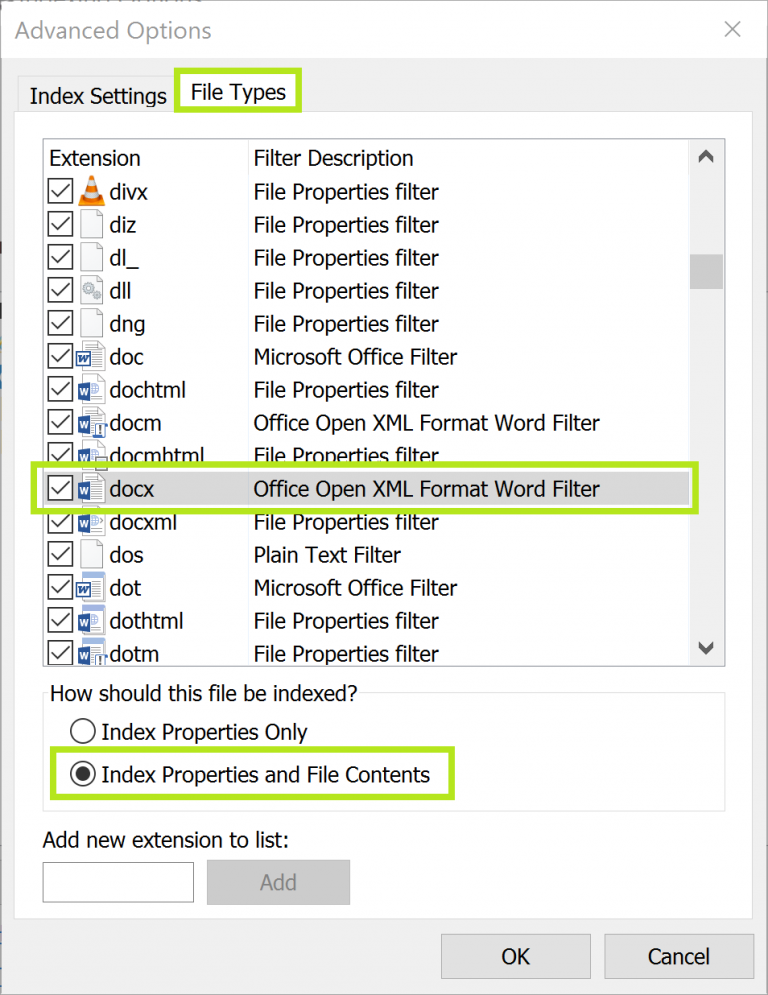Choose Index Properties and File Contents
This screenshot has height=995, width=768.
pos(84,774)
